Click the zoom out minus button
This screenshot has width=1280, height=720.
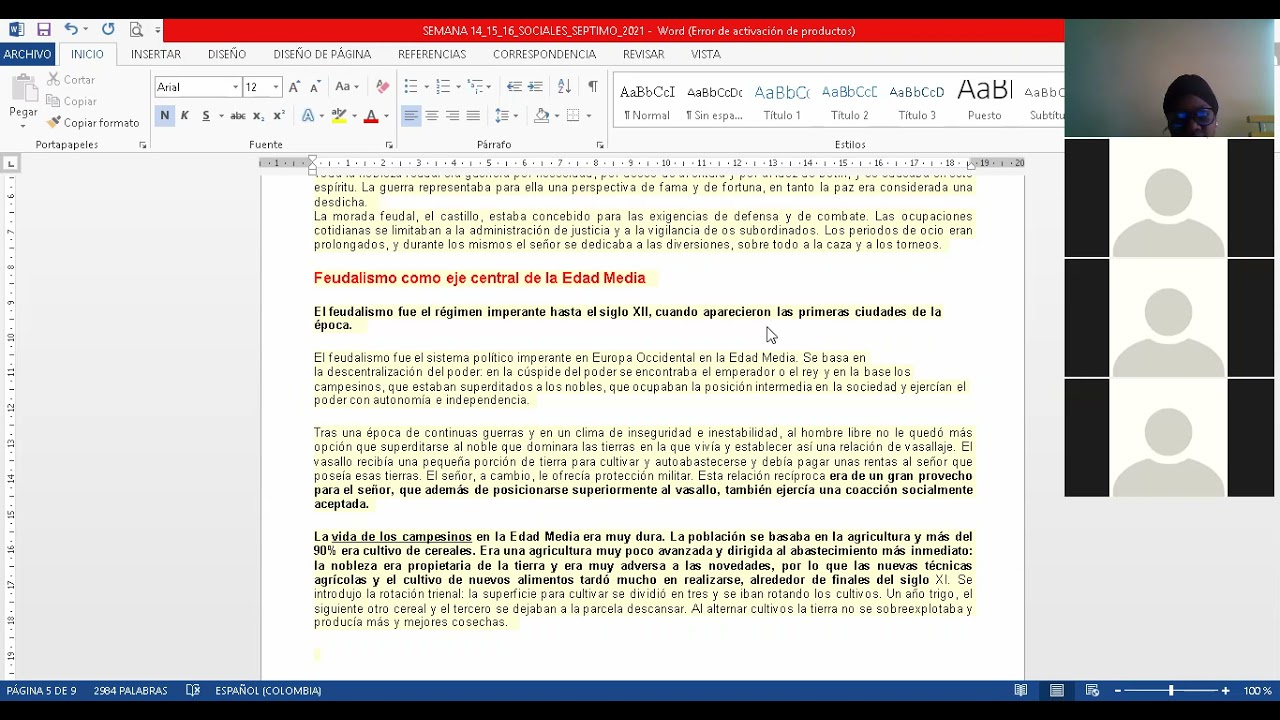pos(1118,690)
